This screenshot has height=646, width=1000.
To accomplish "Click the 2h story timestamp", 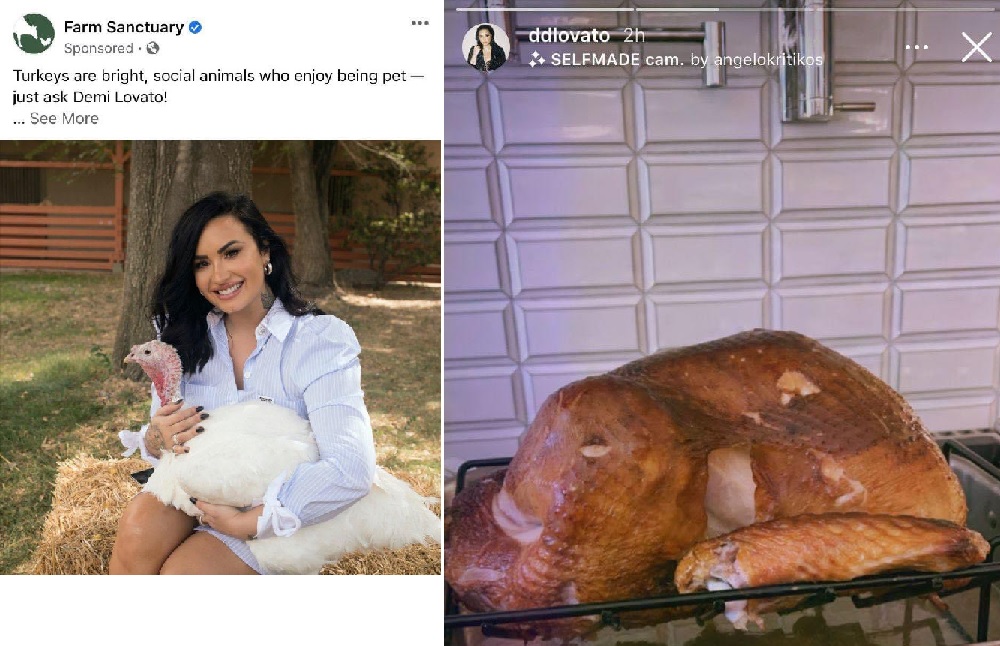I will coord(634,35).
